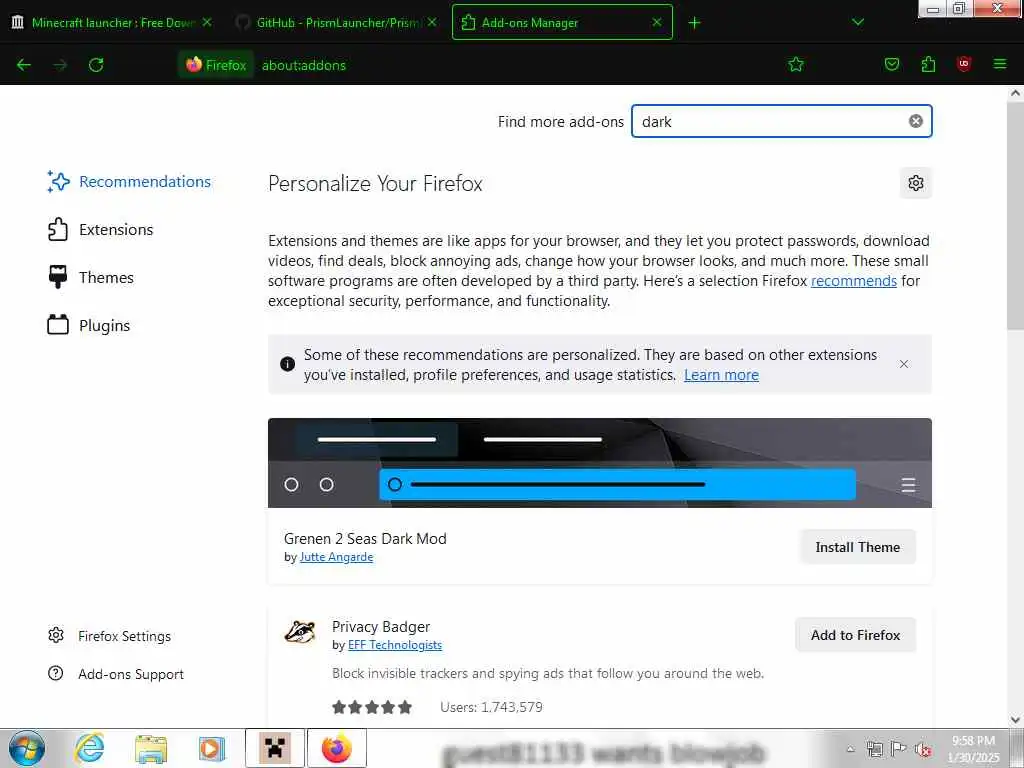Click the Grenen 2 Seas theme preview
1024x768 pixels.
[x=600, y=462]
